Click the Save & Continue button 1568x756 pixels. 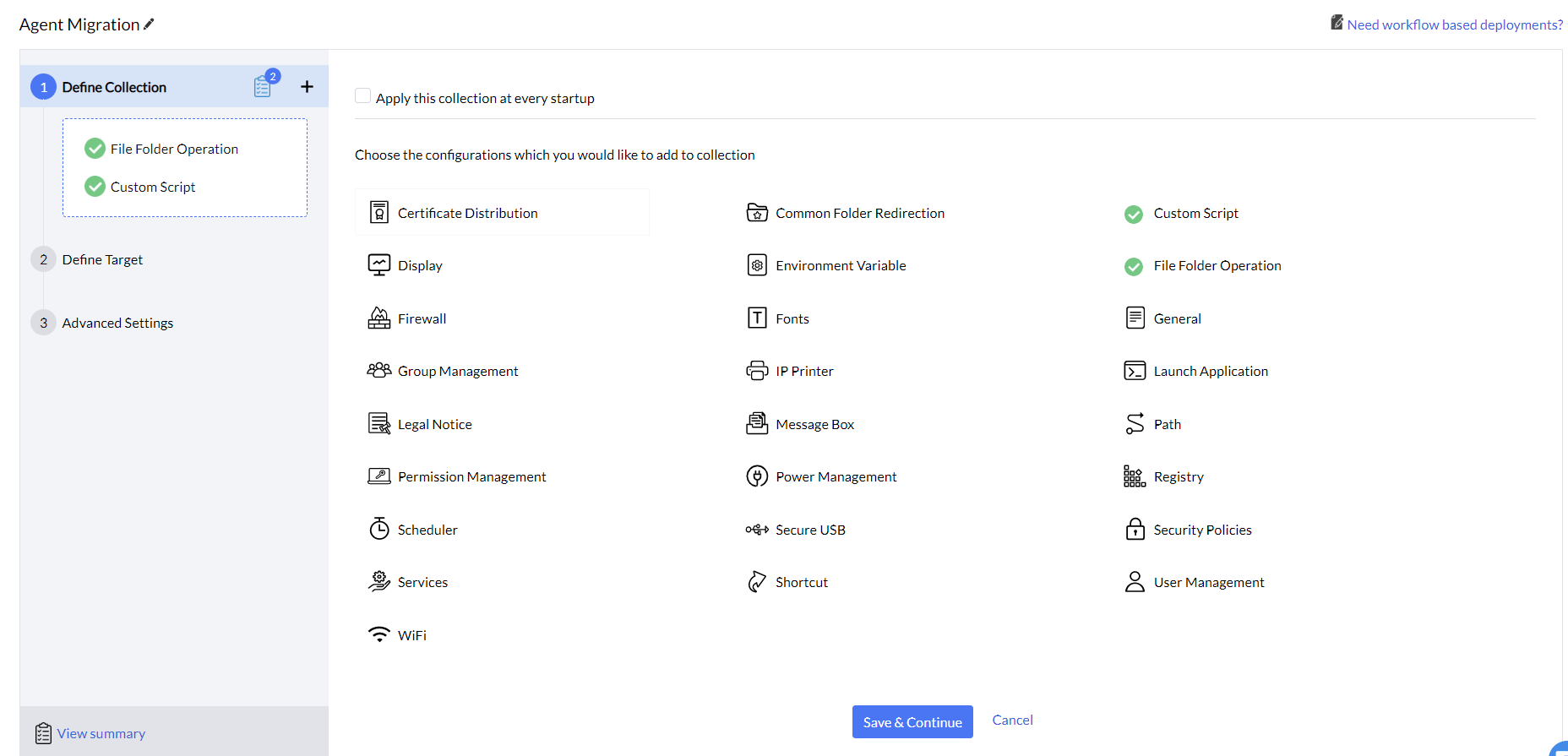[912, 721]
